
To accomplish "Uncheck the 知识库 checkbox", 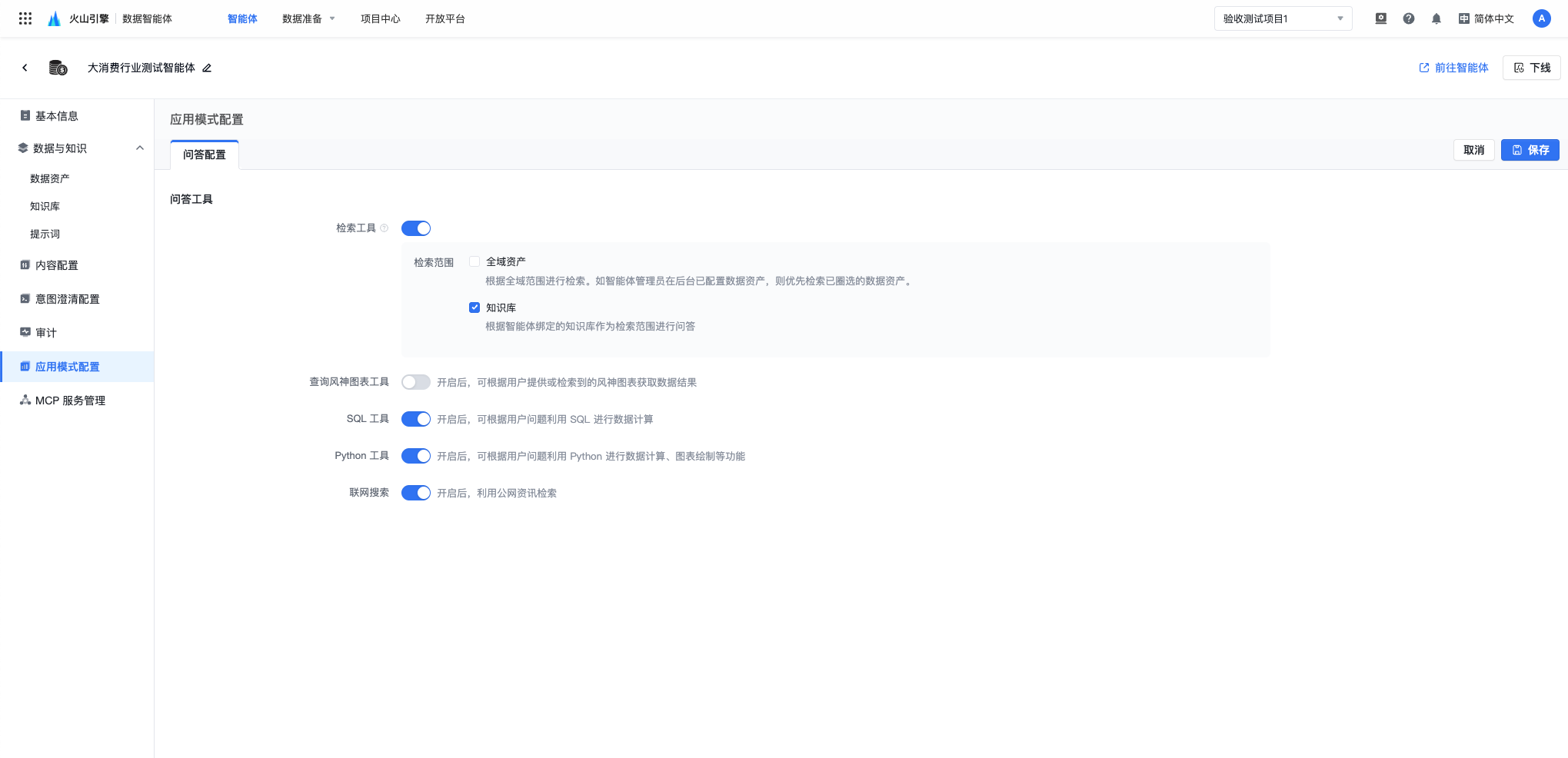I will click(474, 308).
